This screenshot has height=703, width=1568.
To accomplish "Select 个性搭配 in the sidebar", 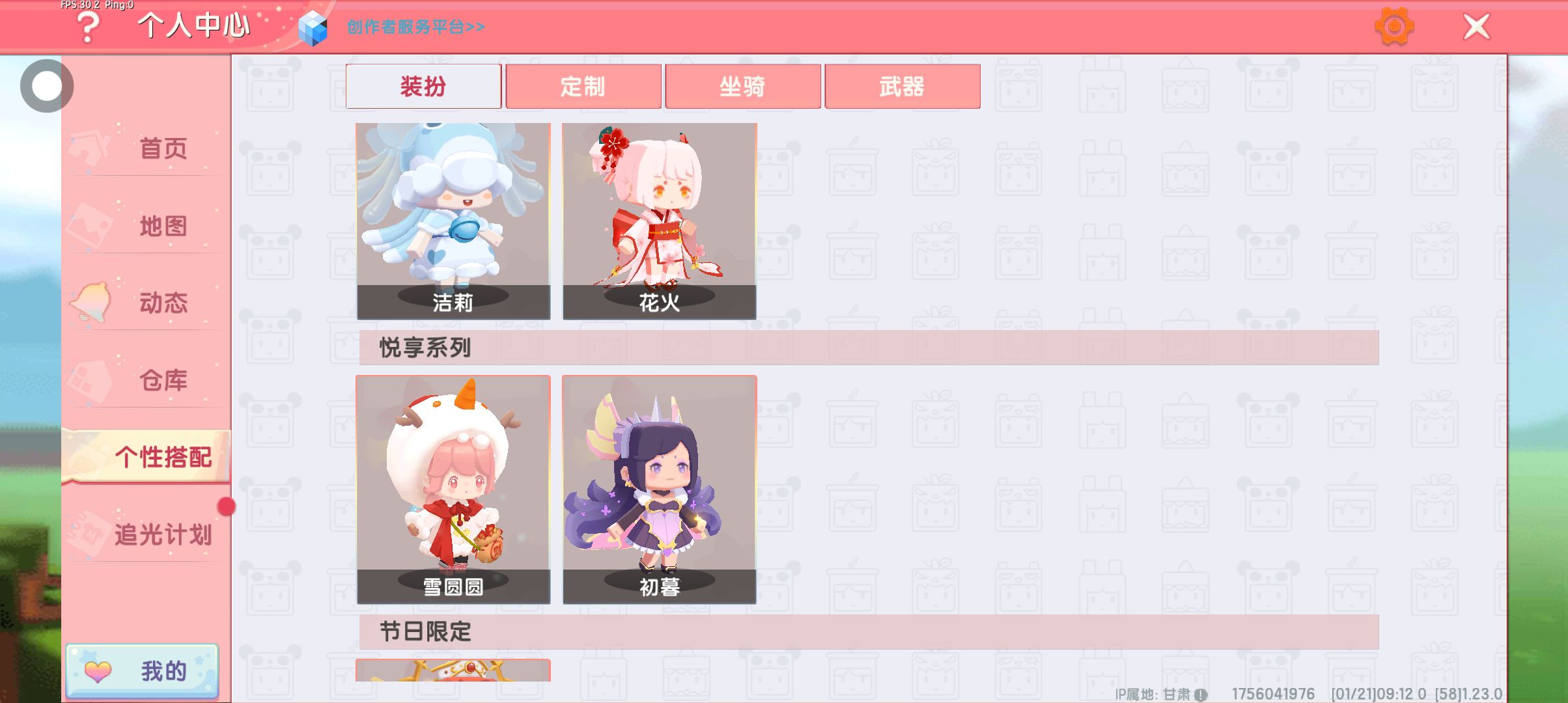I will (147, 457).
